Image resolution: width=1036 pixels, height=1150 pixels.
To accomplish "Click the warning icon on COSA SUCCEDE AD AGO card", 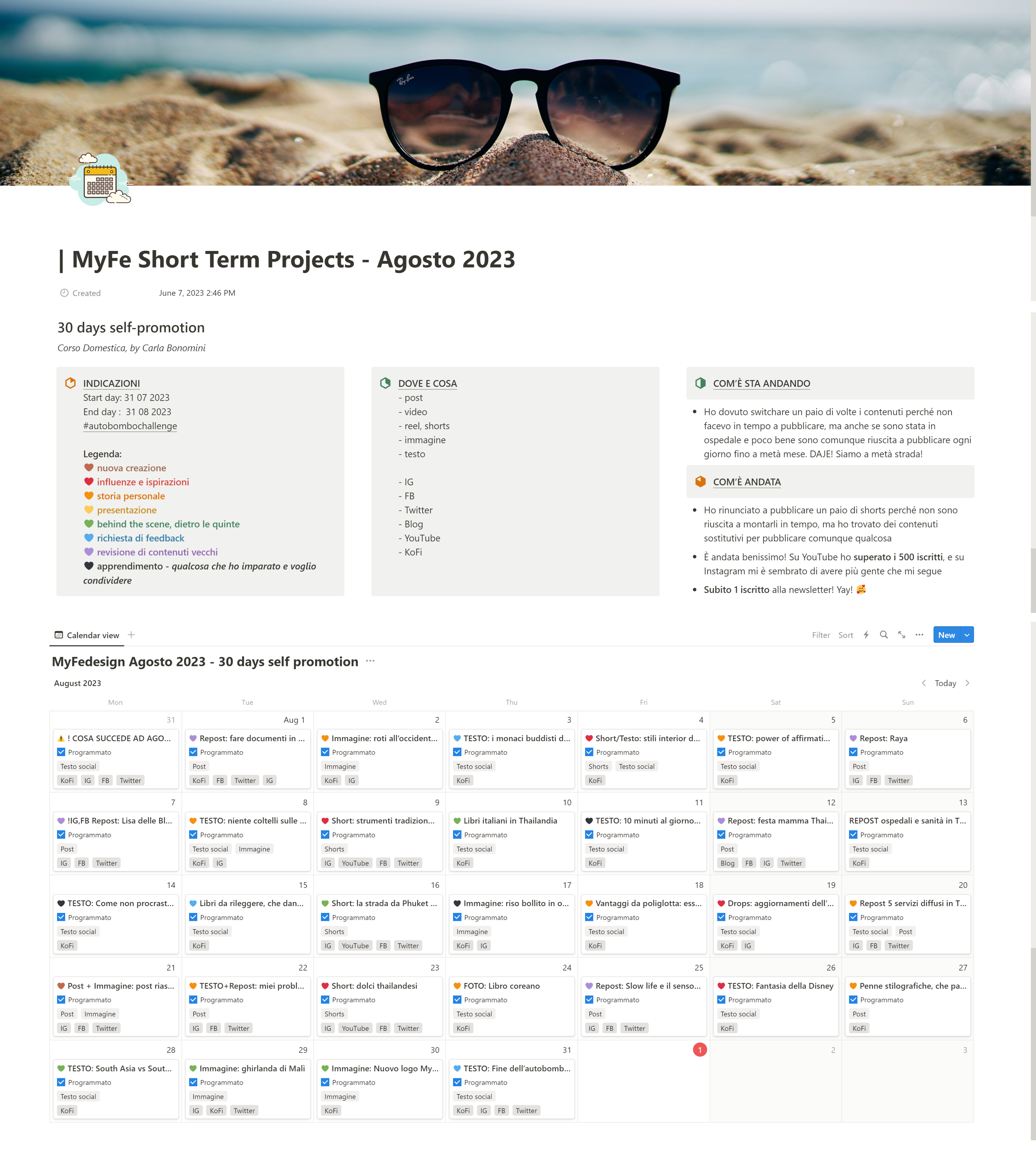I will coord(61,738).
